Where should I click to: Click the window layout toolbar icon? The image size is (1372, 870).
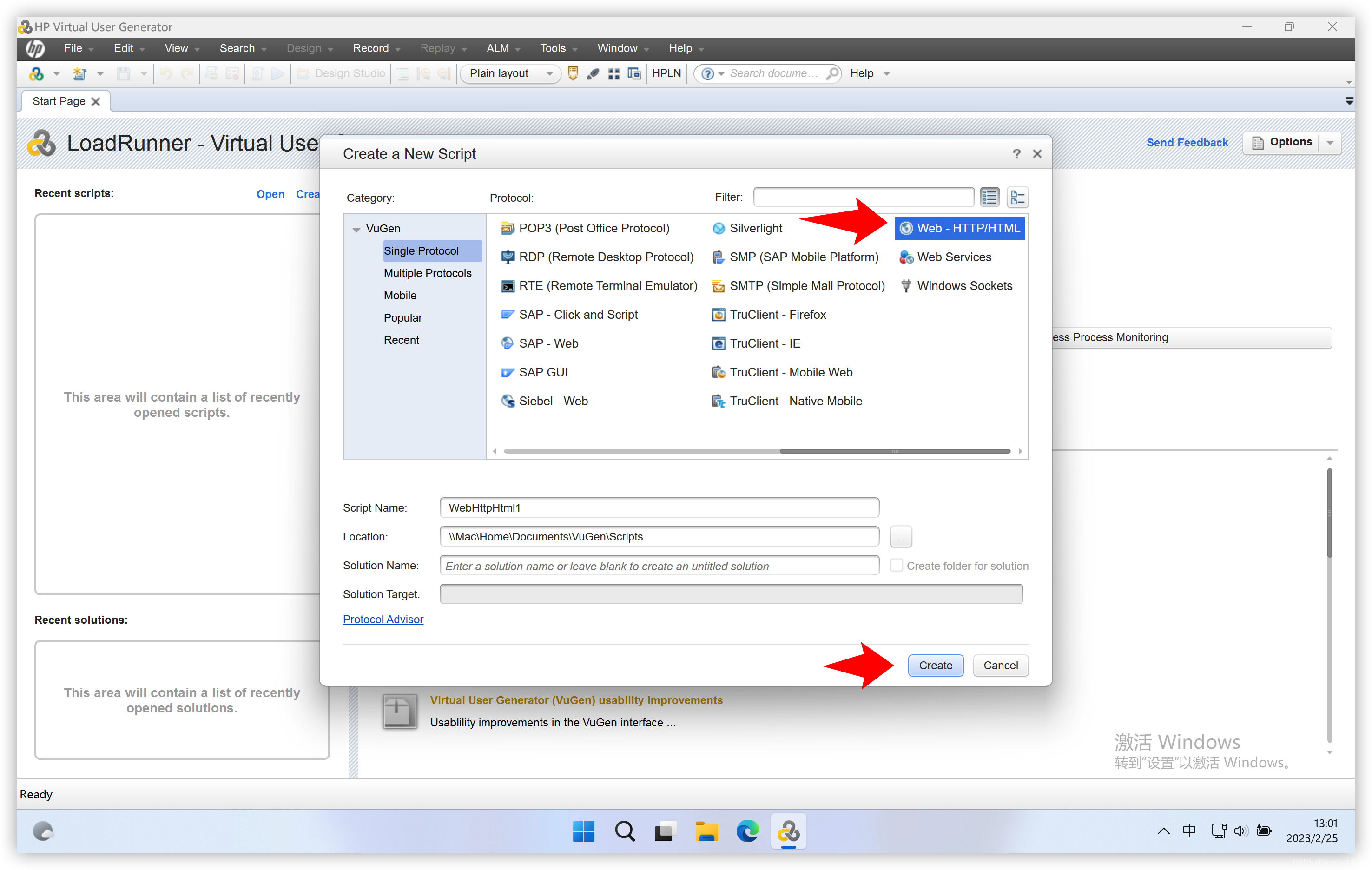click(x=634, y=73)
